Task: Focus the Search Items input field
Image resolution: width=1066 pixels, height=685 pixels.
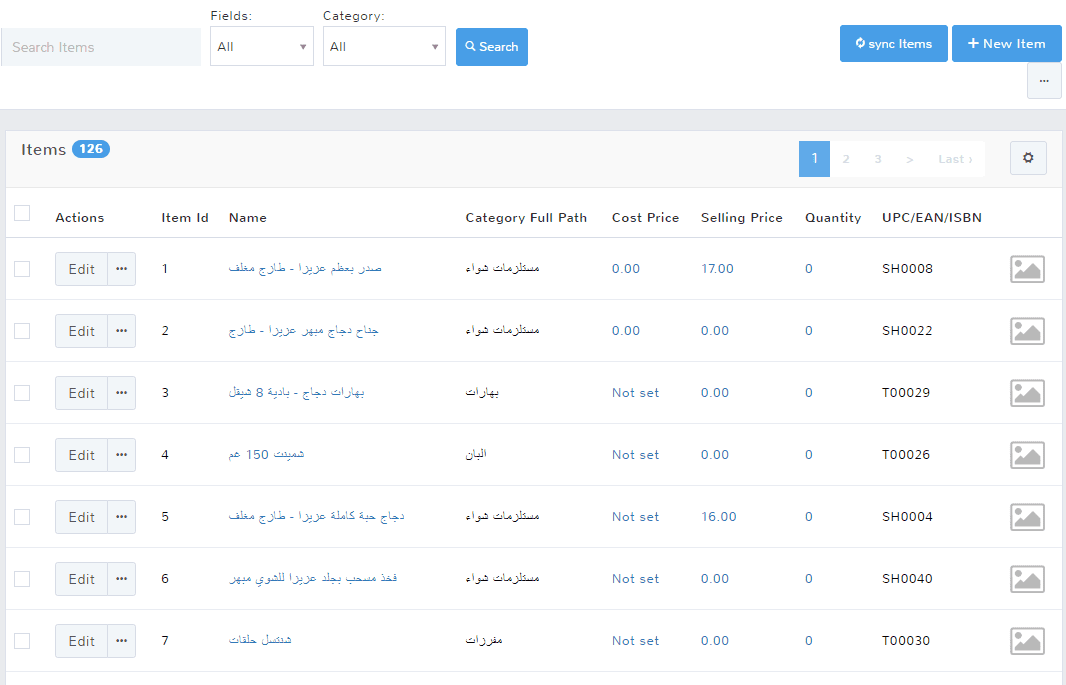Action: [x=101, y=47]
